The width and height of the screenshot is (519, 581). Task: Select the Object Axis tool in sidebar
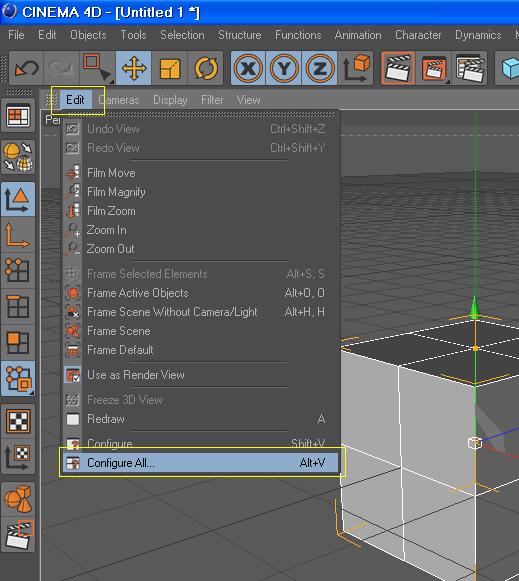[18, 235]
